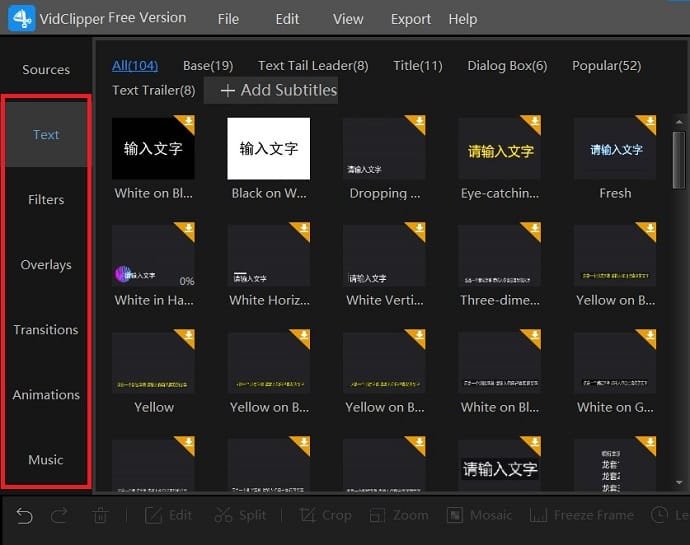The height and width of the screenshot is (545, 690).
Task: Open the Help menu
Action: click(462, 19)
